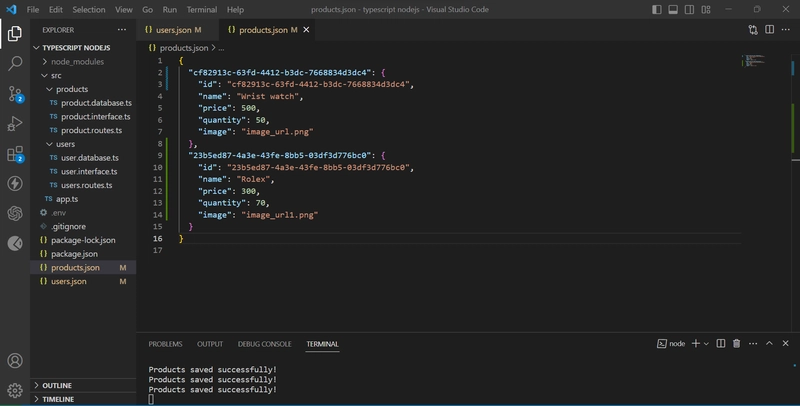The image size is (800, 406).
Task: Open the Extensions view icon
Action: 15,154
